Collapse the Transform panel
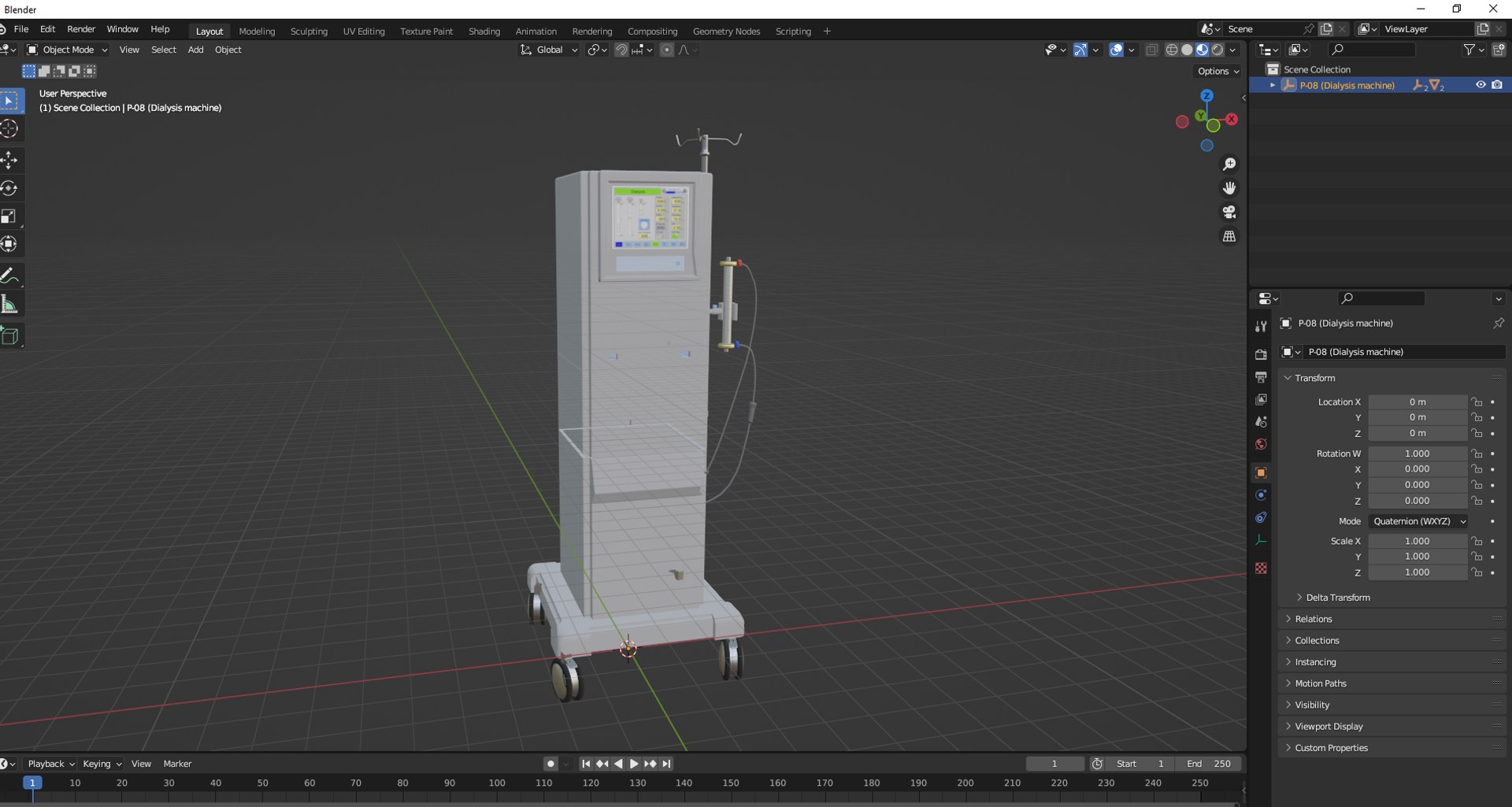This screenshot has height=807, width=1512. click(x=1314, y=378)
